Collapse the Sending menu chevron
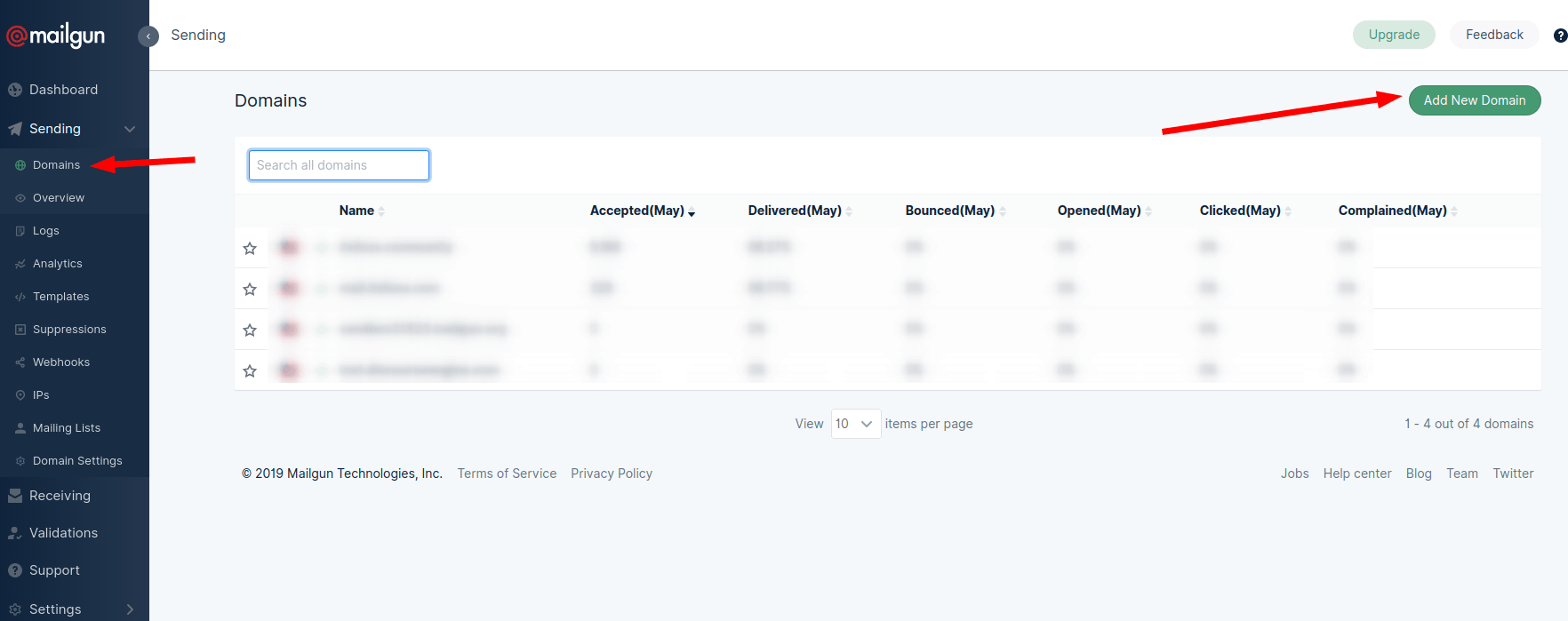1568x621 pixels. click(130, 129)
